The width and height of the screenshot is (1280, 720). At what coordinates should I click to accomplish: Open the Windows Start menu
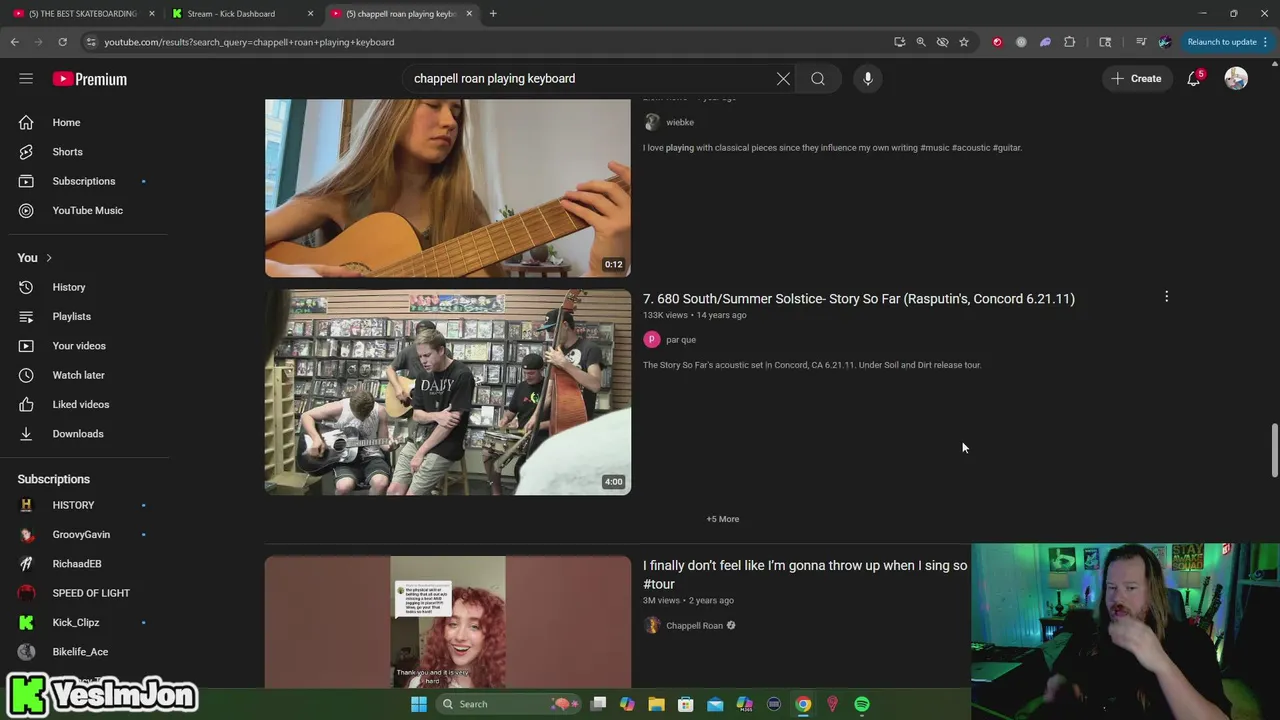[x=419, y=704]
